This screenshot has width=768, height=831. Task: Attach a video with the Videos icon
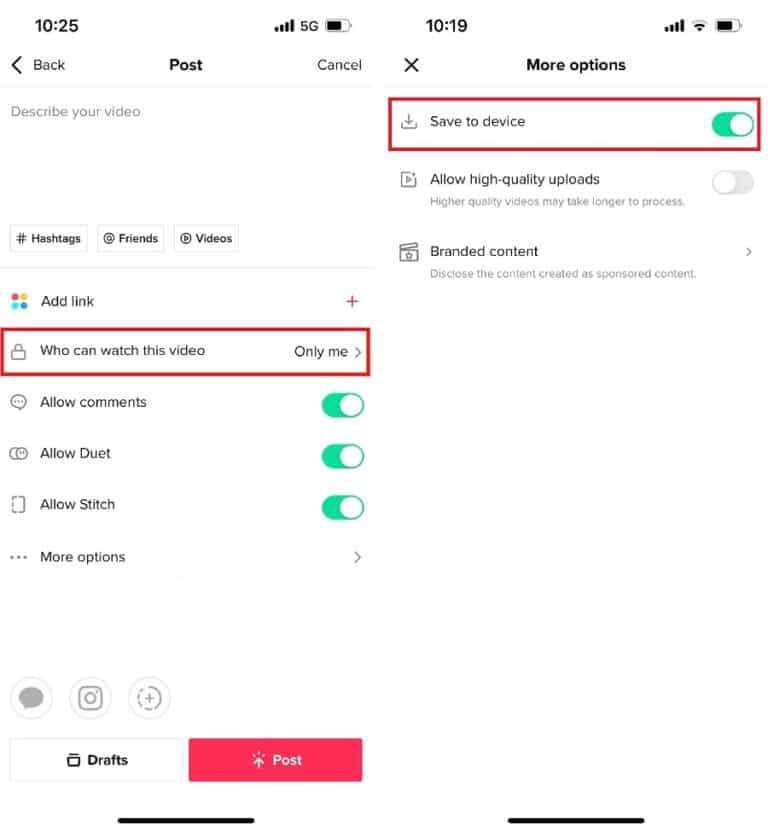(206, 238)
